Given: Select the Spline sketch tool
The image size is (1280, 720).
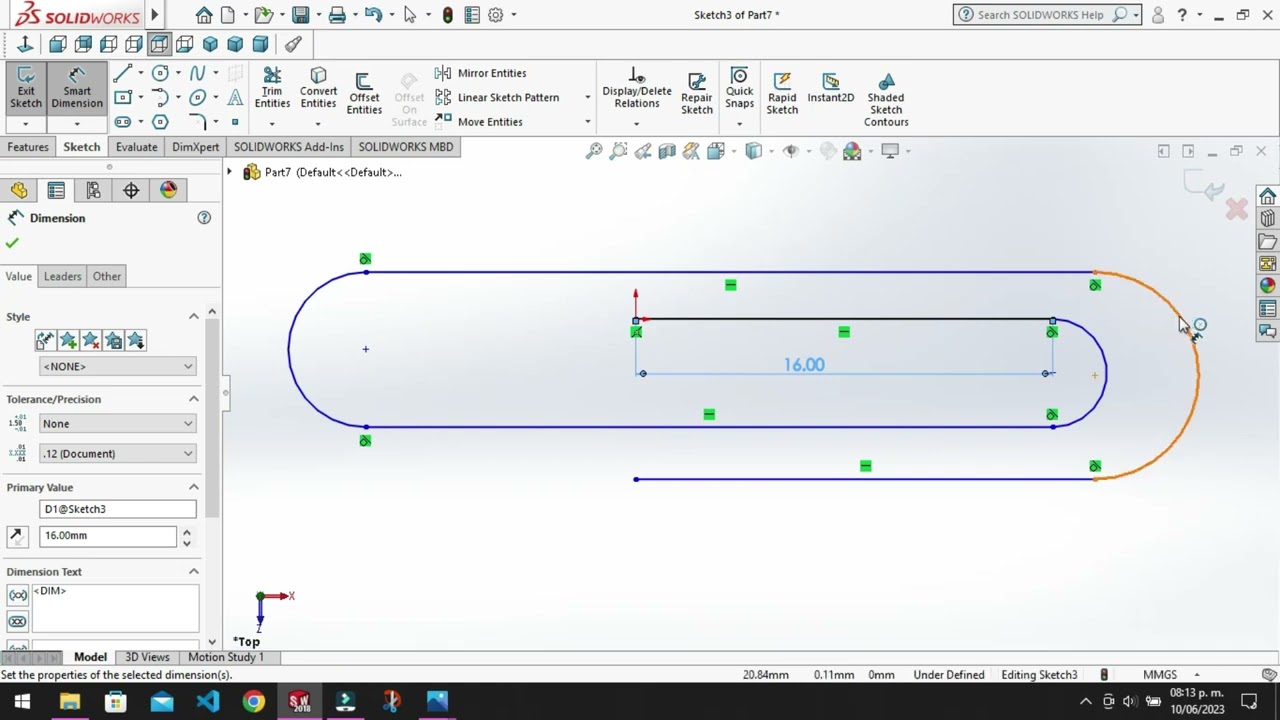Looking at the screenshot, I should pyautogui.click(x=197, y=73).
